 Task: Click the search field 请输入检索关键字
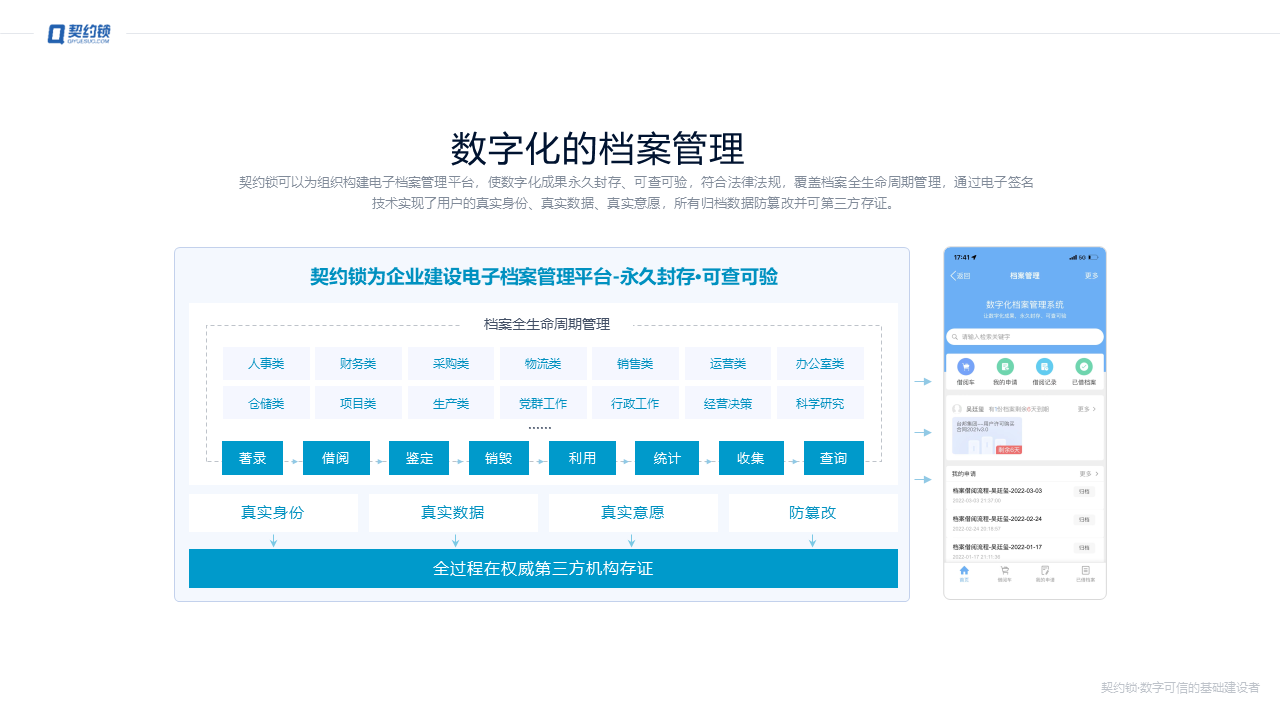click(x=1025, y=337)
